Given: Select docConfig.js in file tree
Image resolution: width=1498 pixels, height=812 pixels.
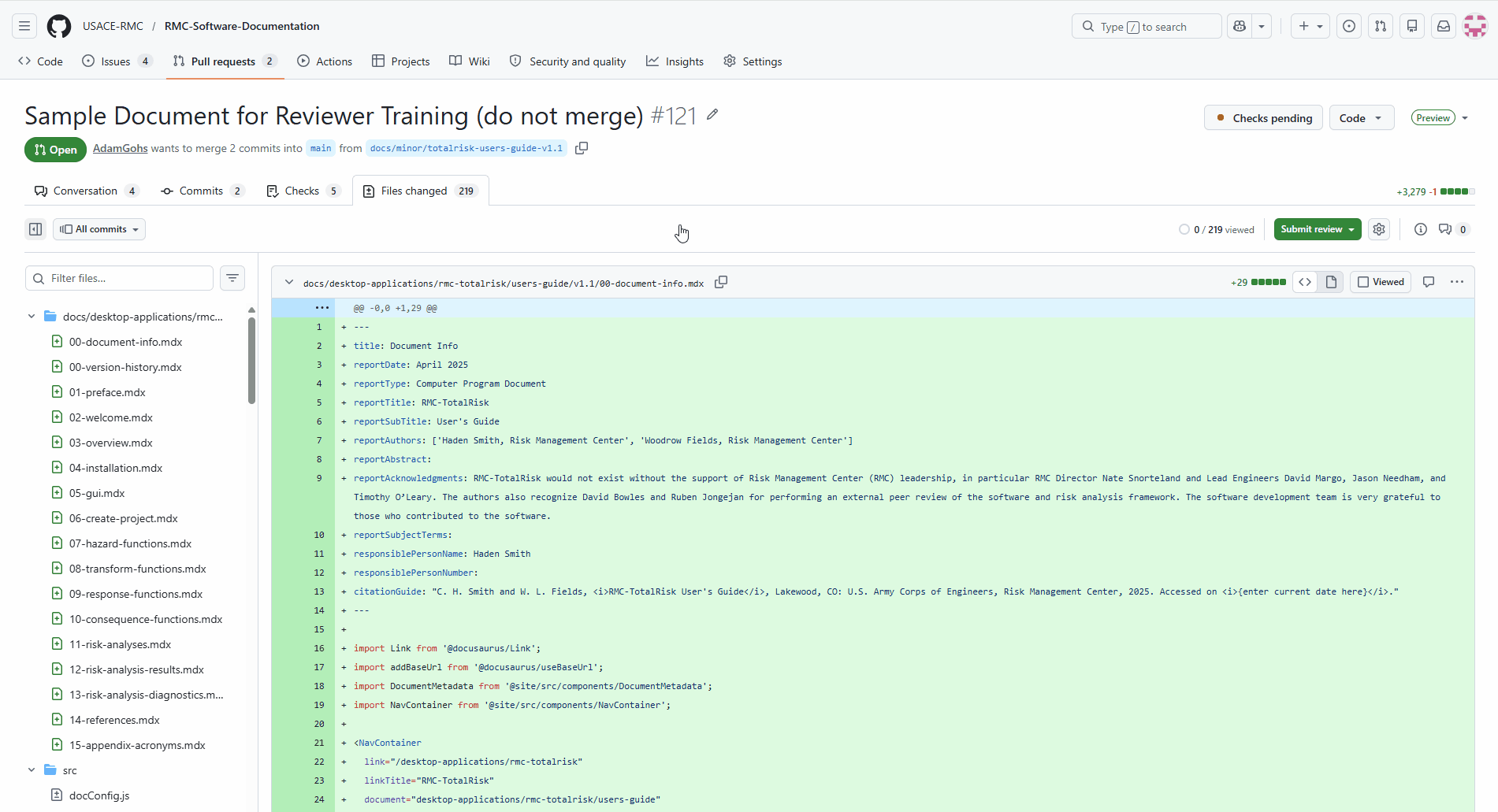Looking at the screenshot, I should (99, 795).
